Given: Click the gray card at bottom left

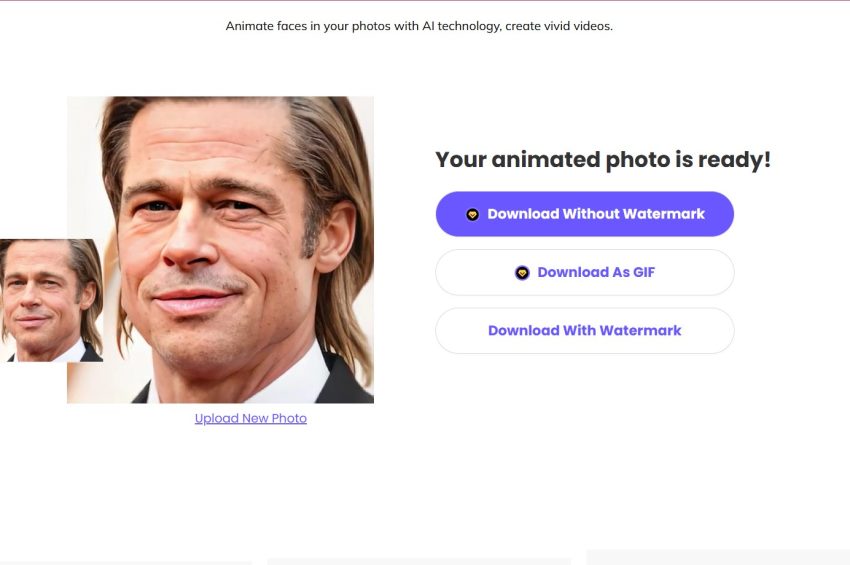Looking at the screenshot, I should (125, 561).
